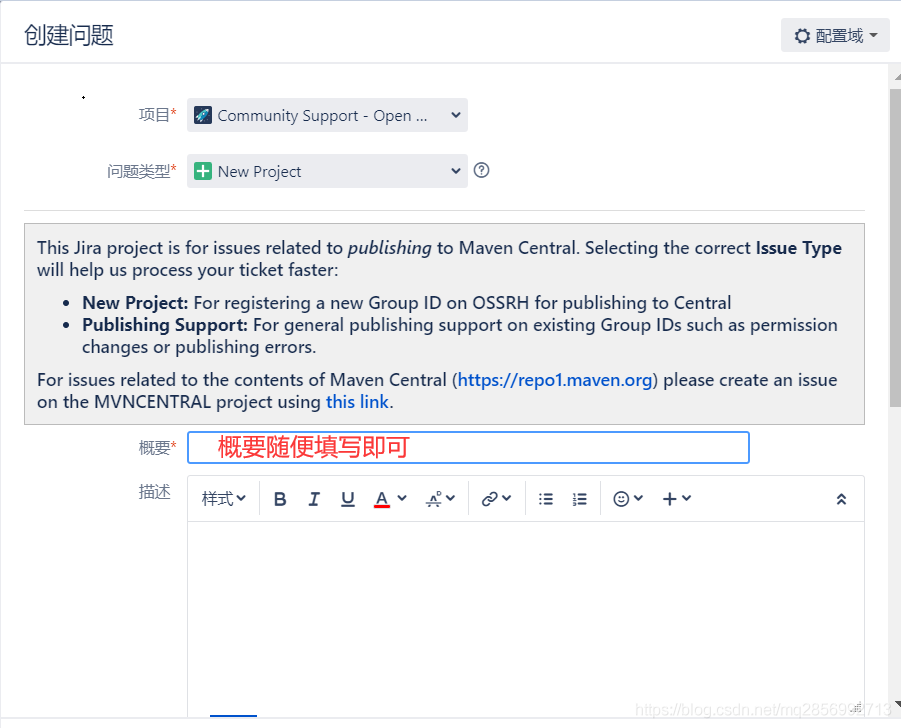Click the 'Publishing Support:' bold text
The height and width of the screenshot is (728, 901).
point(165,325)
